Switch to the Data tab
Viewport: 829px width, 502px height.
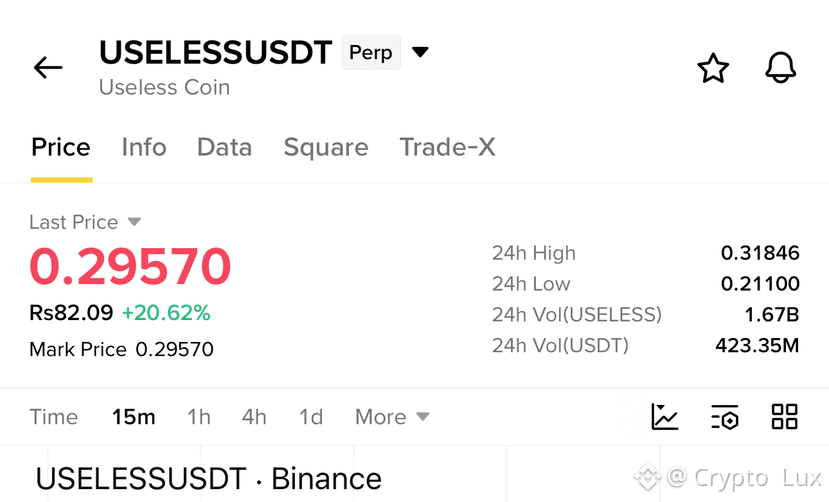pos(224,147)
